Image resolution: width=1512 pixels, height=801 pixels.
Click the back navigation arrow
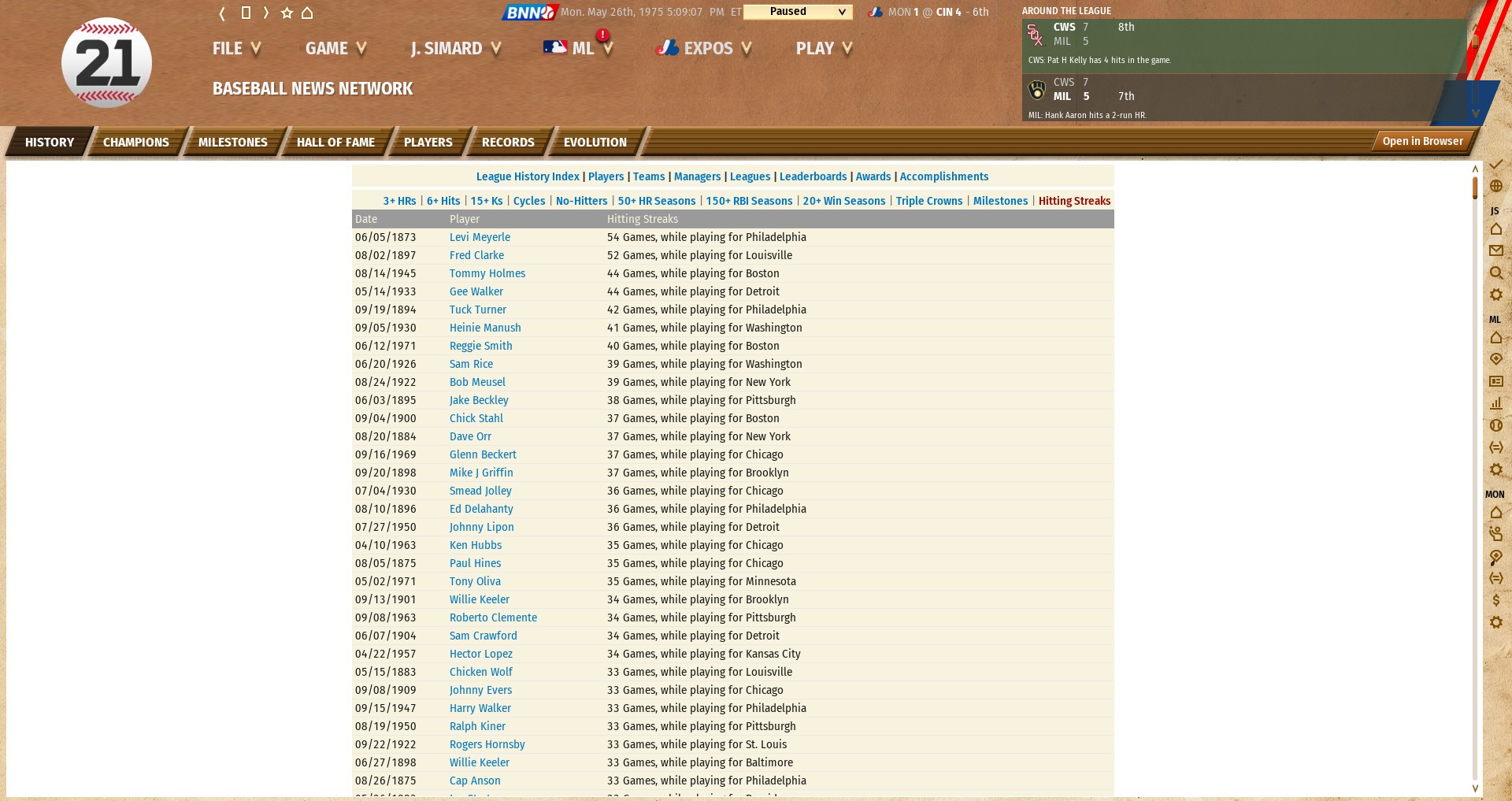point(222,13)
